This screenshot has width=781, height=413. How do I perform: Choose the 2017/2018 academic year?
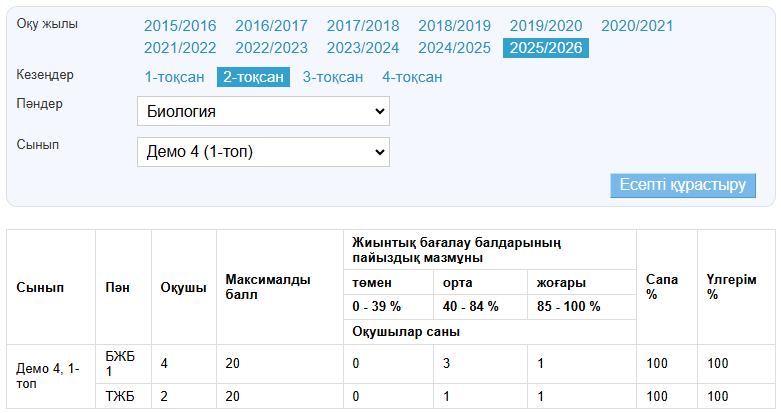pyautogui.click(x=363, y=26)
